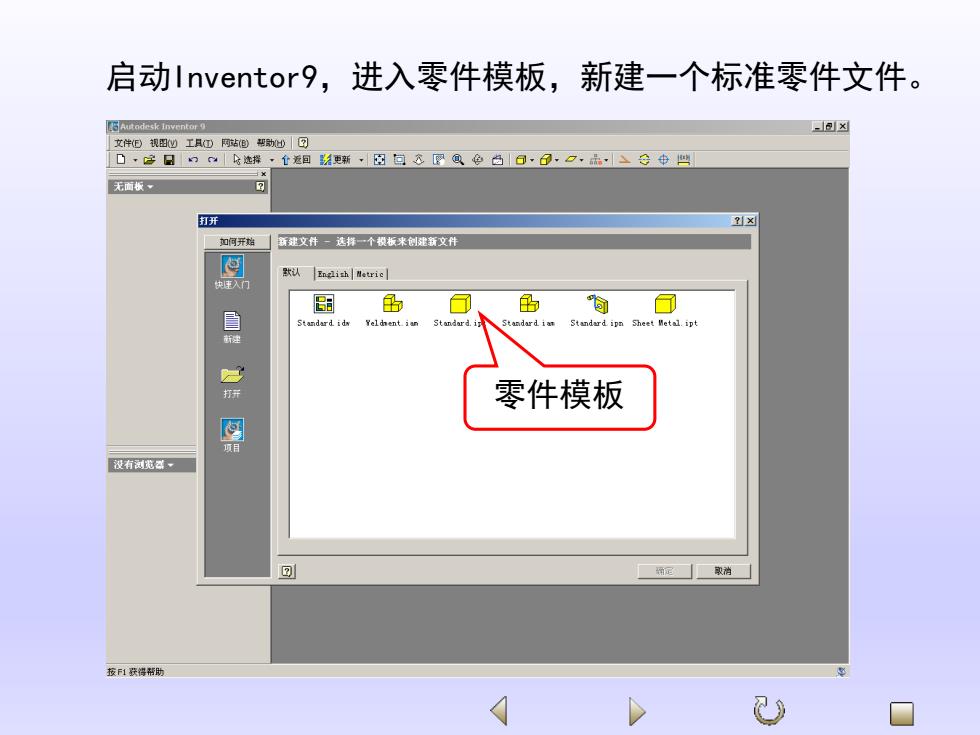Click the dialog's bottom help question icon
The width and height of the screenshot is (980, 735).
(x=287, y=571)
